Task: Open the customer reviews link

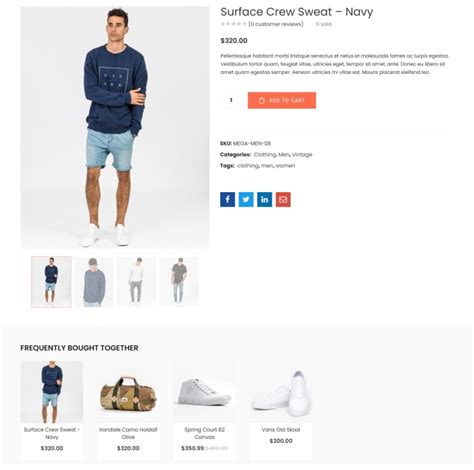Action: click(276, 24)
